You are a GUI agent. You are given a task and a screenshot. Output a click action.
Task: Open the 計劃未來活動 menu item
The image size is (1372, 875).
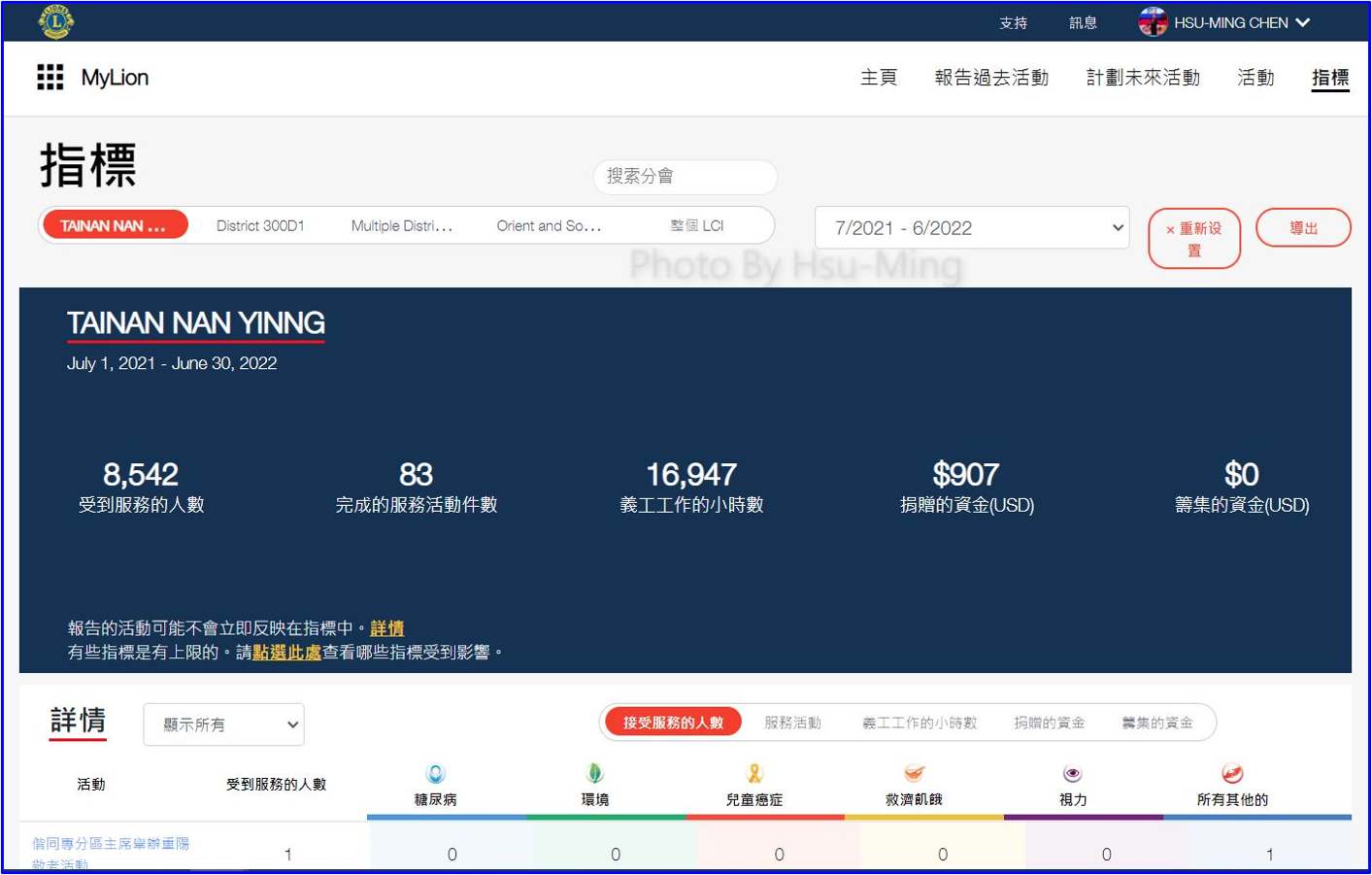1143,78
